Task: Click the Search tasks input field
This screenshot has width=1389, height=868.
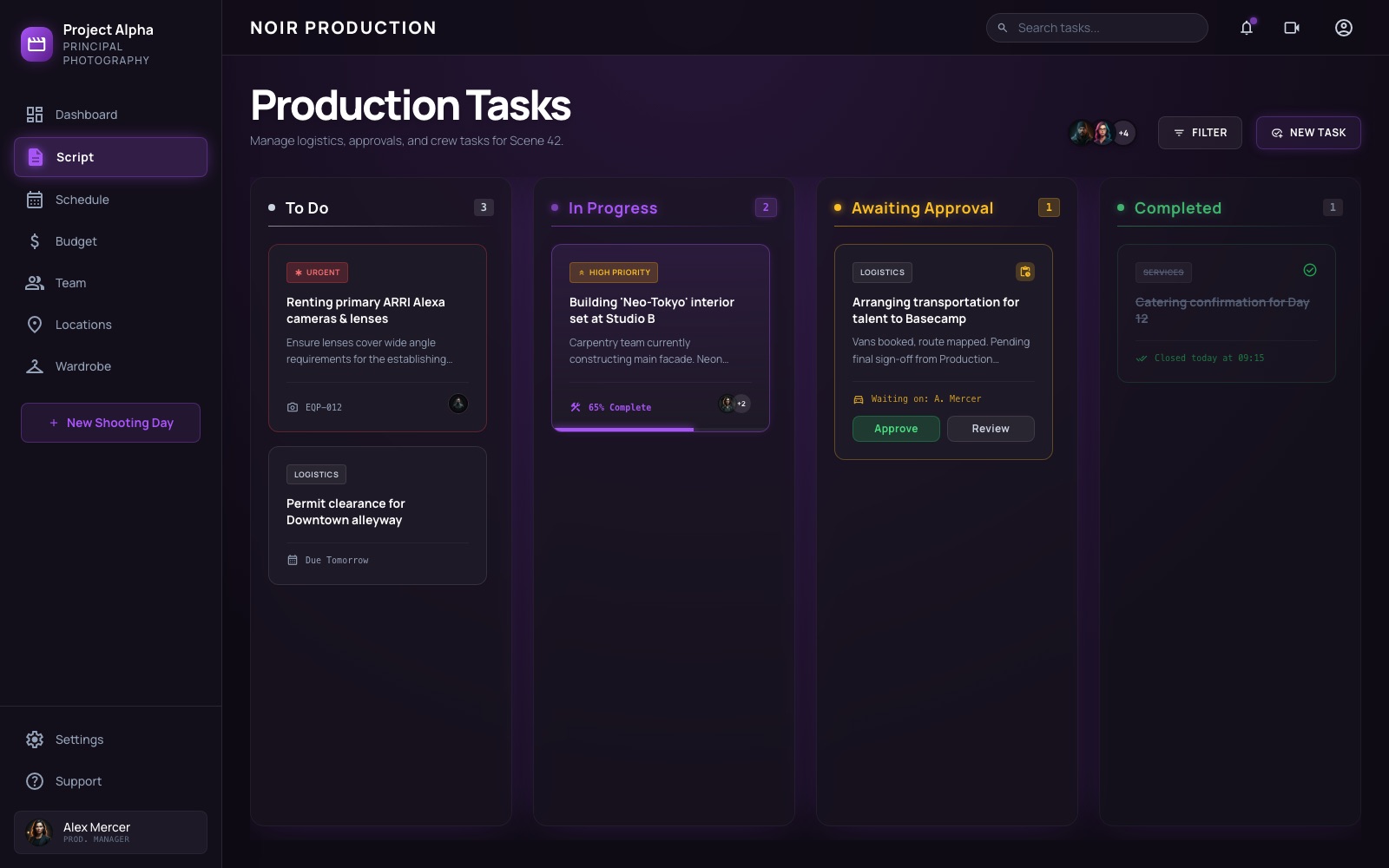Action: click(x=1096, y=28)
